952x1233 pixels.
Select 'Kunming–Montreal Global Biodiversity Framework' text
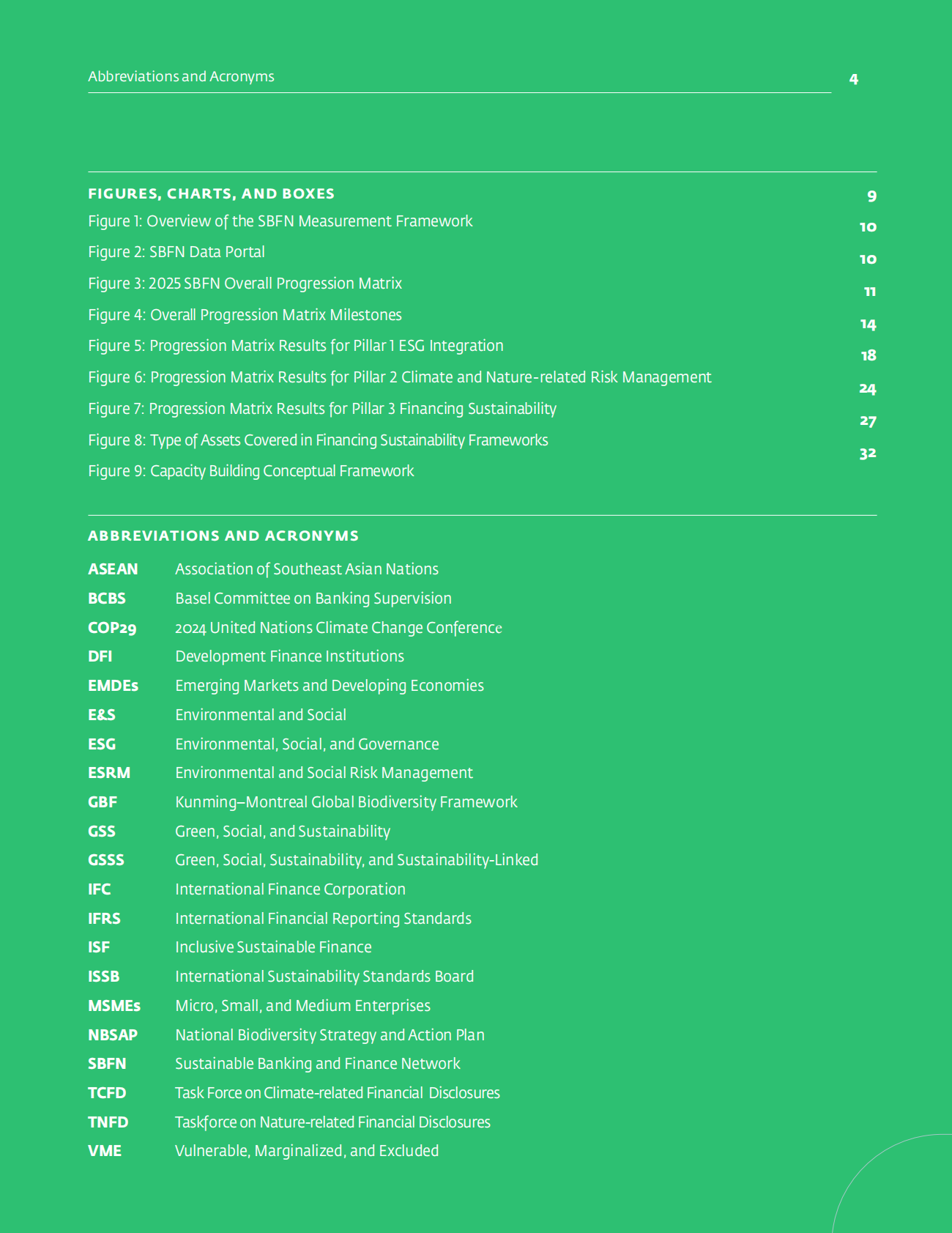pos(346,802)
